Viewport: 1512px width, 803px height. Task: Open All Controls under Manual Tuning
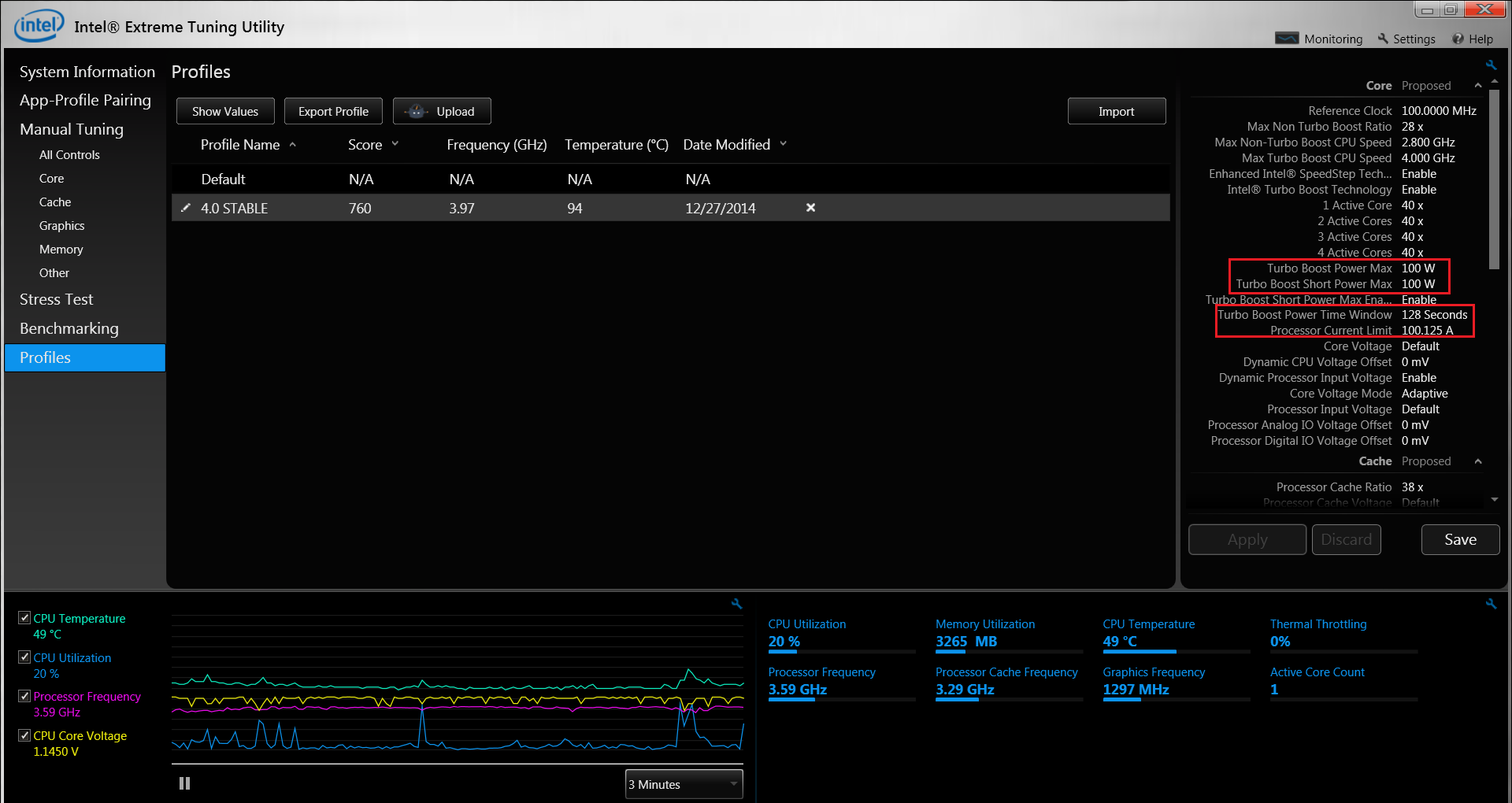[69, 155]
